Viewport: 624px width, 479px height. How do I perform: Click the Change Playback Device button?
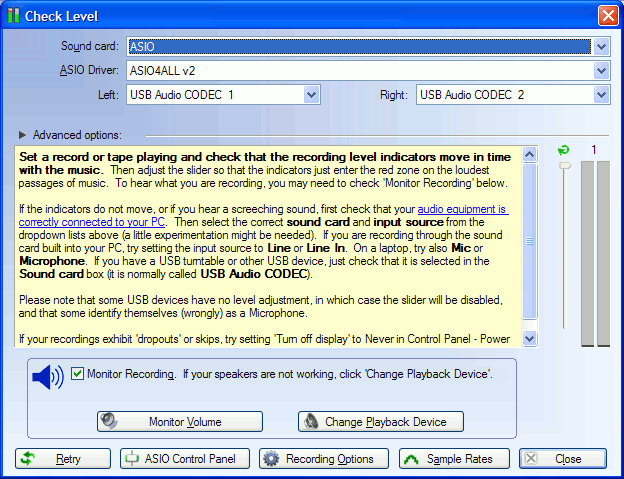381,421
